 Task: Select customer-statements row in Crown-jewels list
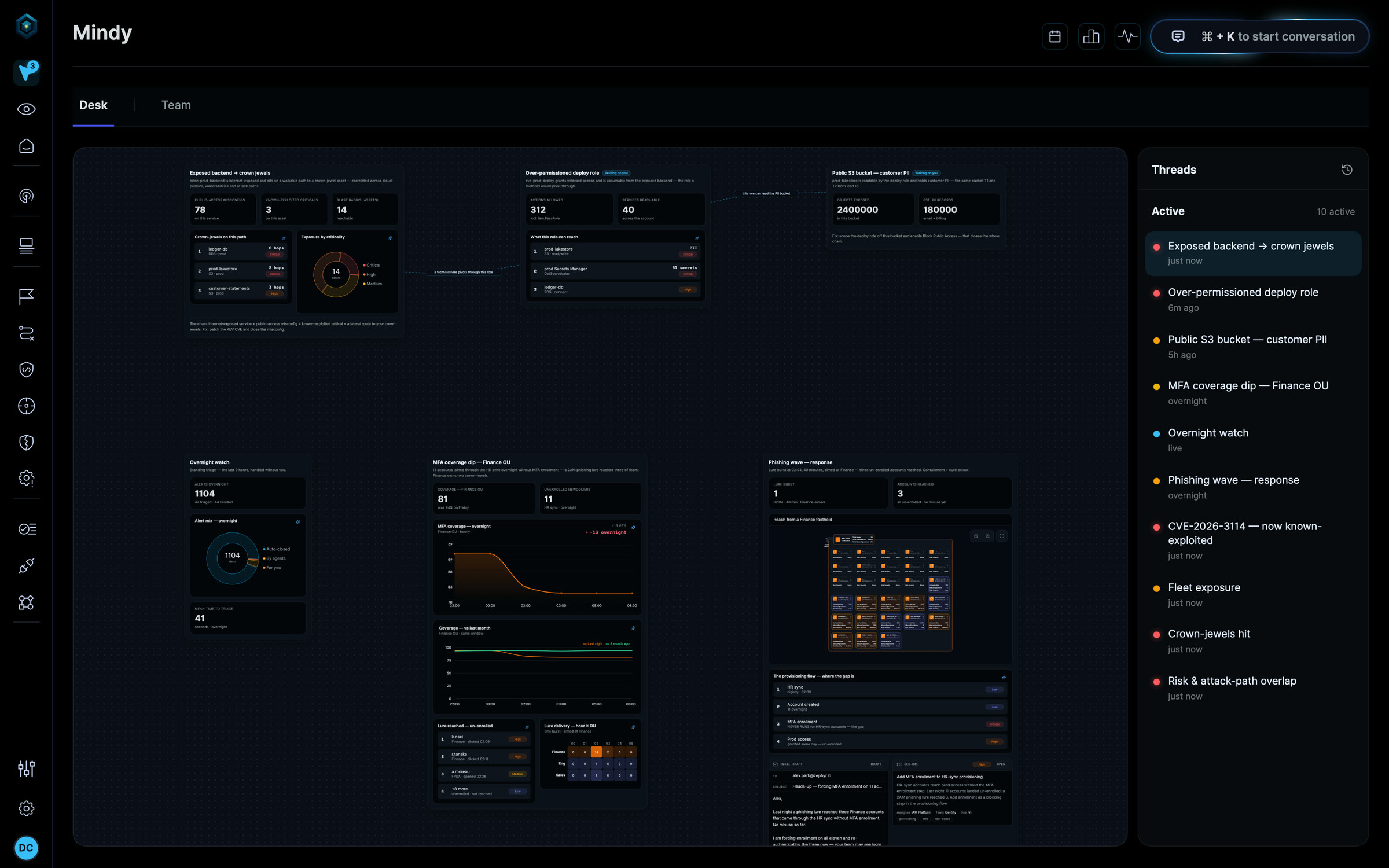tap(241, 290)
